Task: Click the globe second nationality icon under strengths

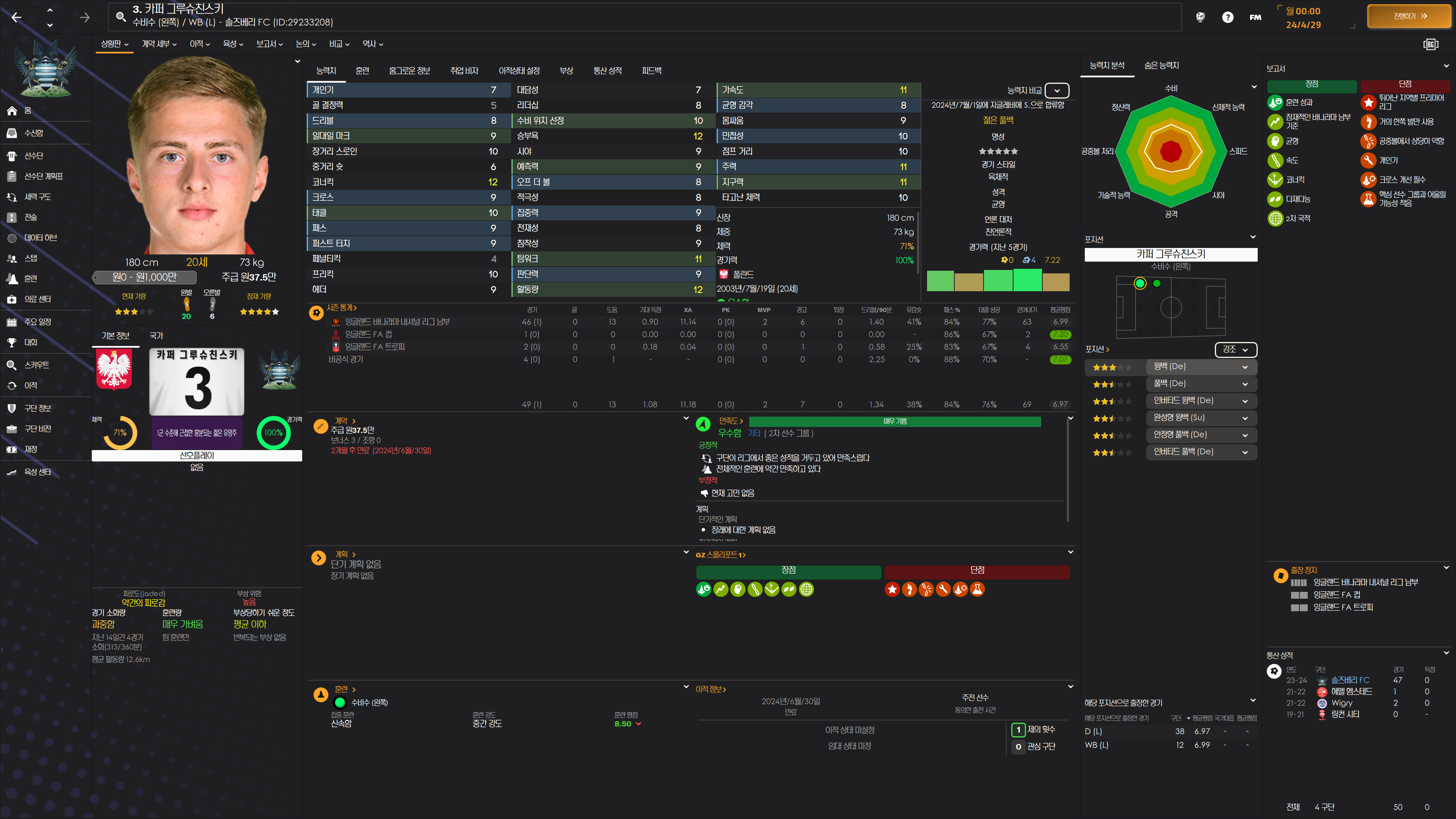Action: [1275, 219]
